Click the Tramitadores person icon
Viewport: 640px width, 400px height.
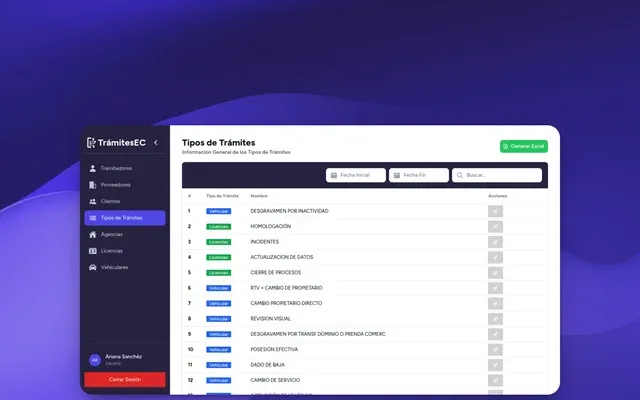click(x=93, y=168)
